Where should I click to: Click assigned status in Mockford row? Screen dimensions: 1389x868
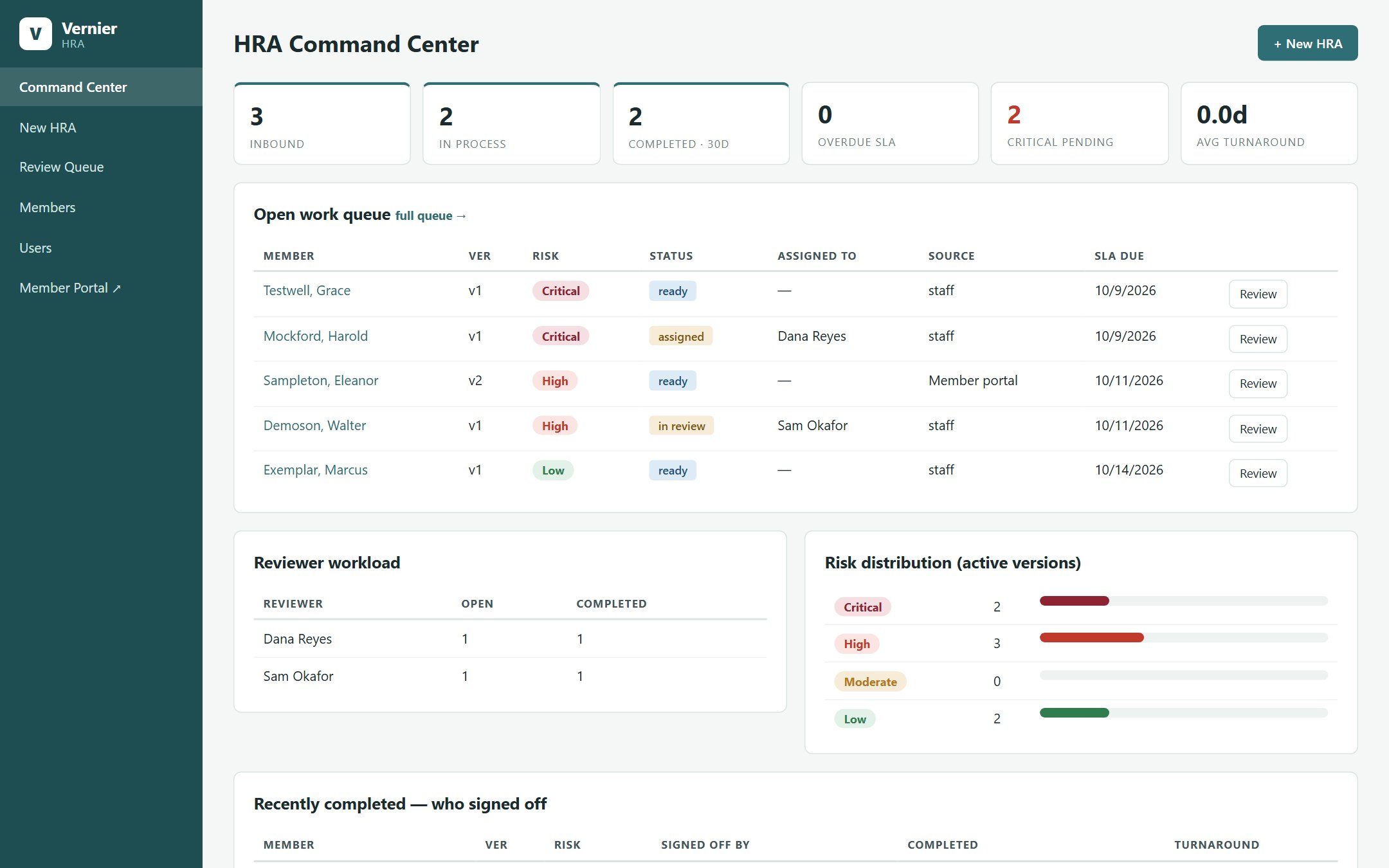(x=681, y=336)
